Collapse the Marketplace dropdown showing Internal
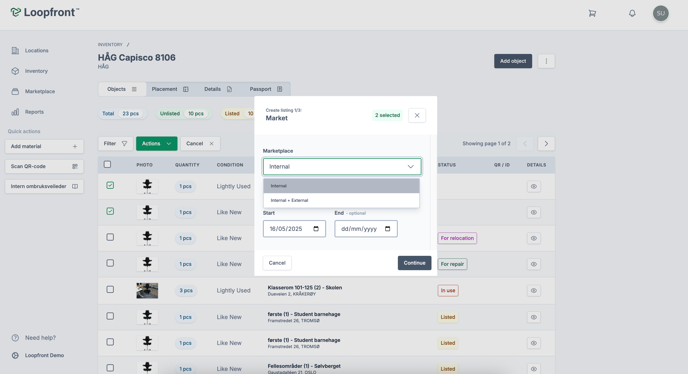 tap(342, 166)
